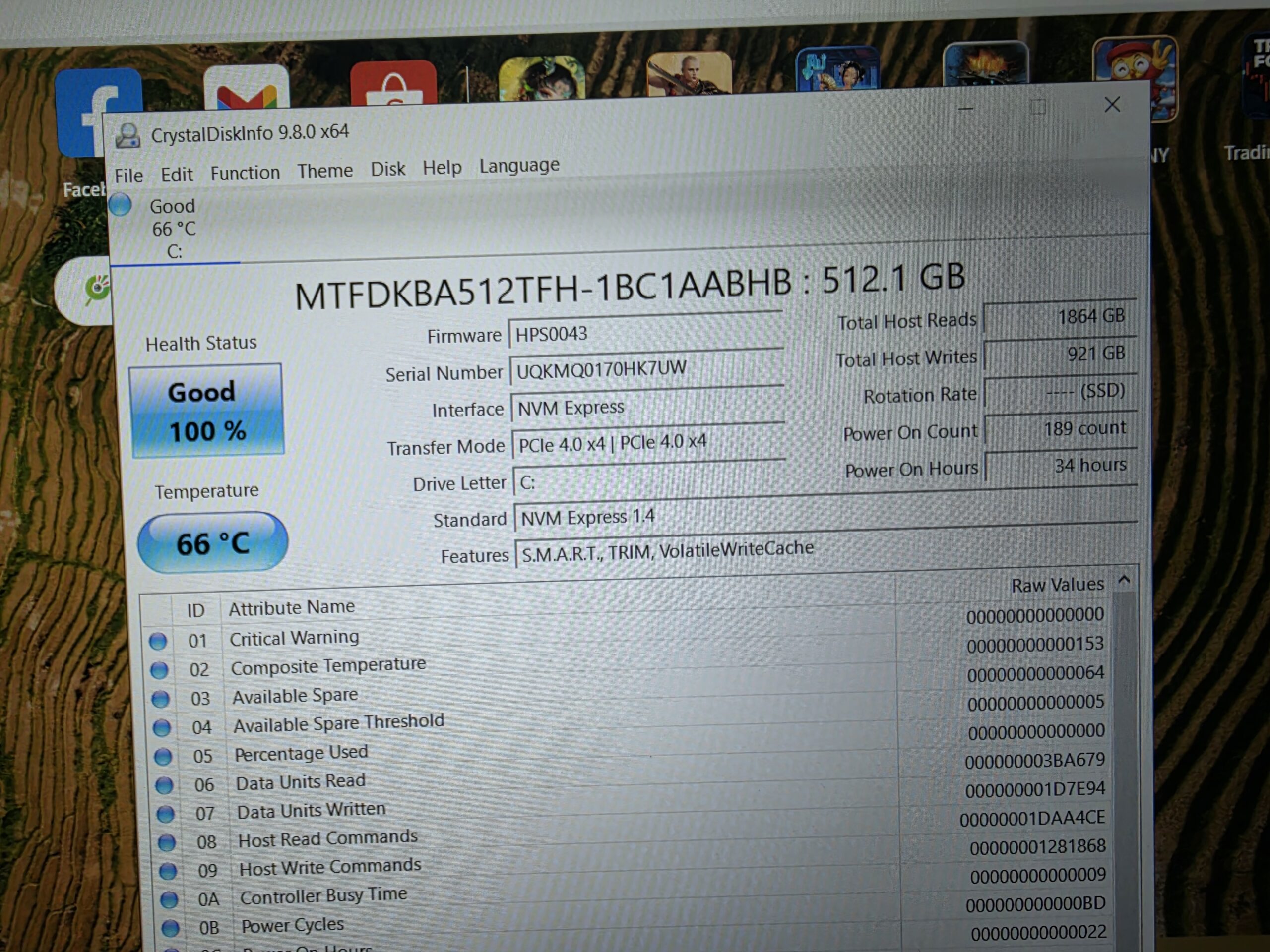Screen dimensions: 1270x952
Task: Click the Good 100% health status button
Action: click(x=207, y=411)
